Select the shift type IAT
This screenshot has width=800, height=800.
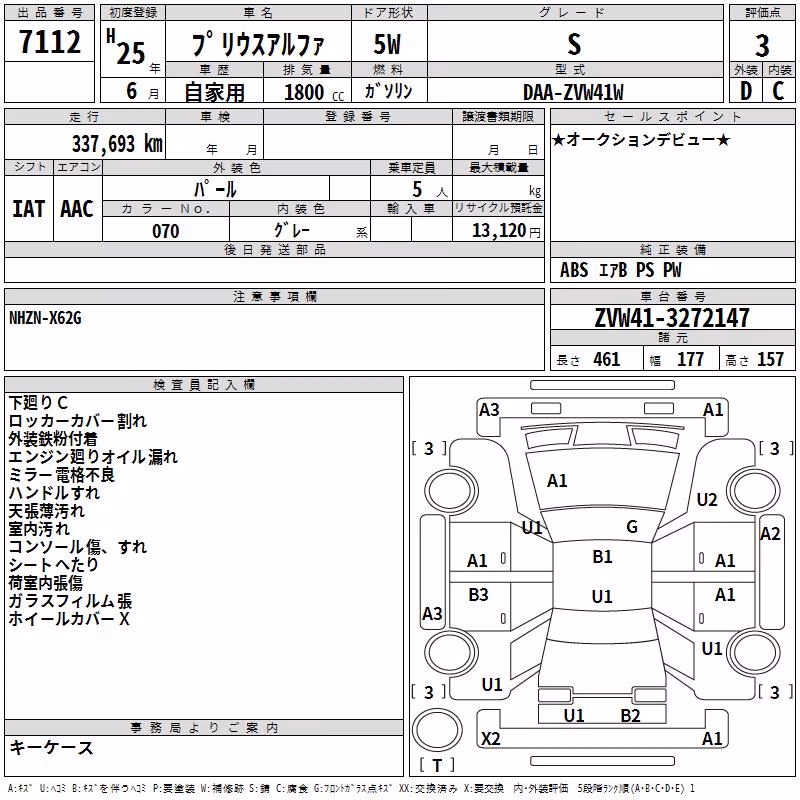[29, 209]
